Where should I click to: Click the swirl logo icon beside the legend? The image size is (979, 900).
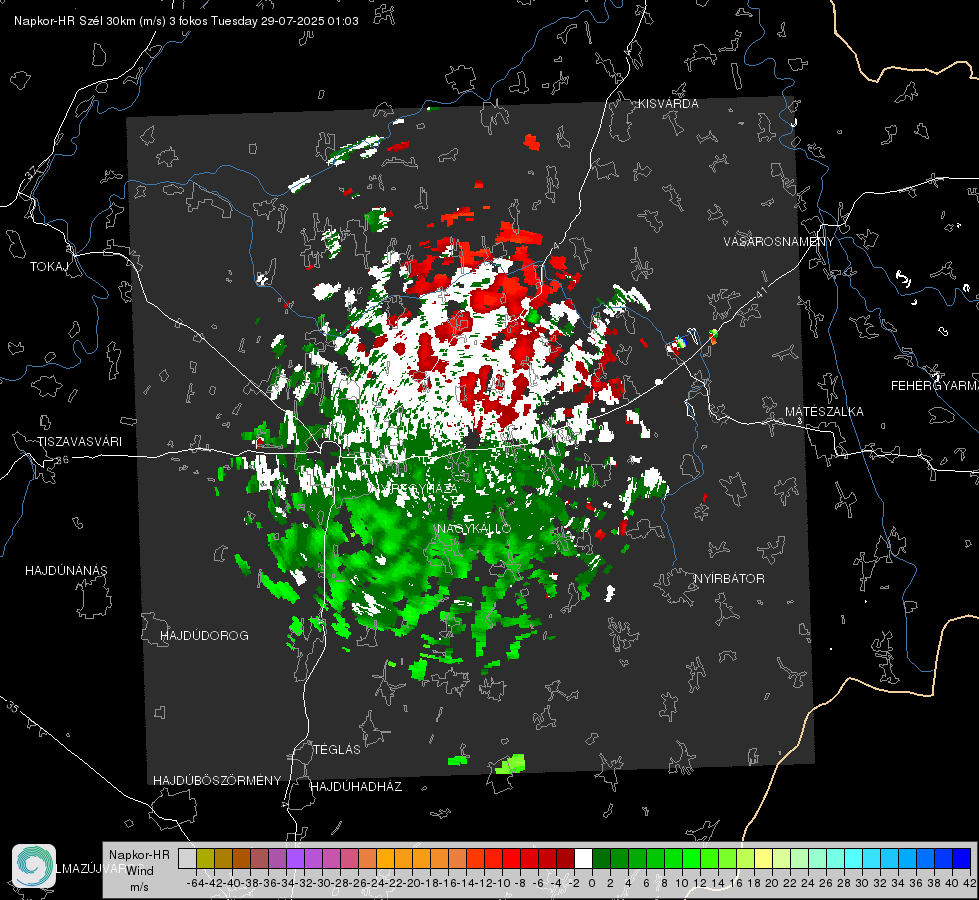(34, 866)
